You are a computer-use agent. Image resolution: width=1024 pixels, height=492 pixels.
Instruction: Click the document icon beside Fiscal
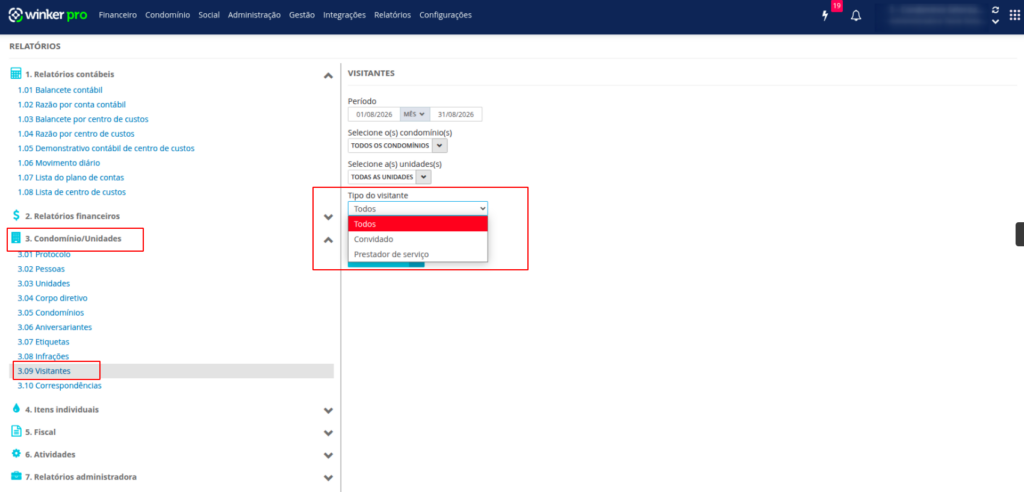pos(16,432)
